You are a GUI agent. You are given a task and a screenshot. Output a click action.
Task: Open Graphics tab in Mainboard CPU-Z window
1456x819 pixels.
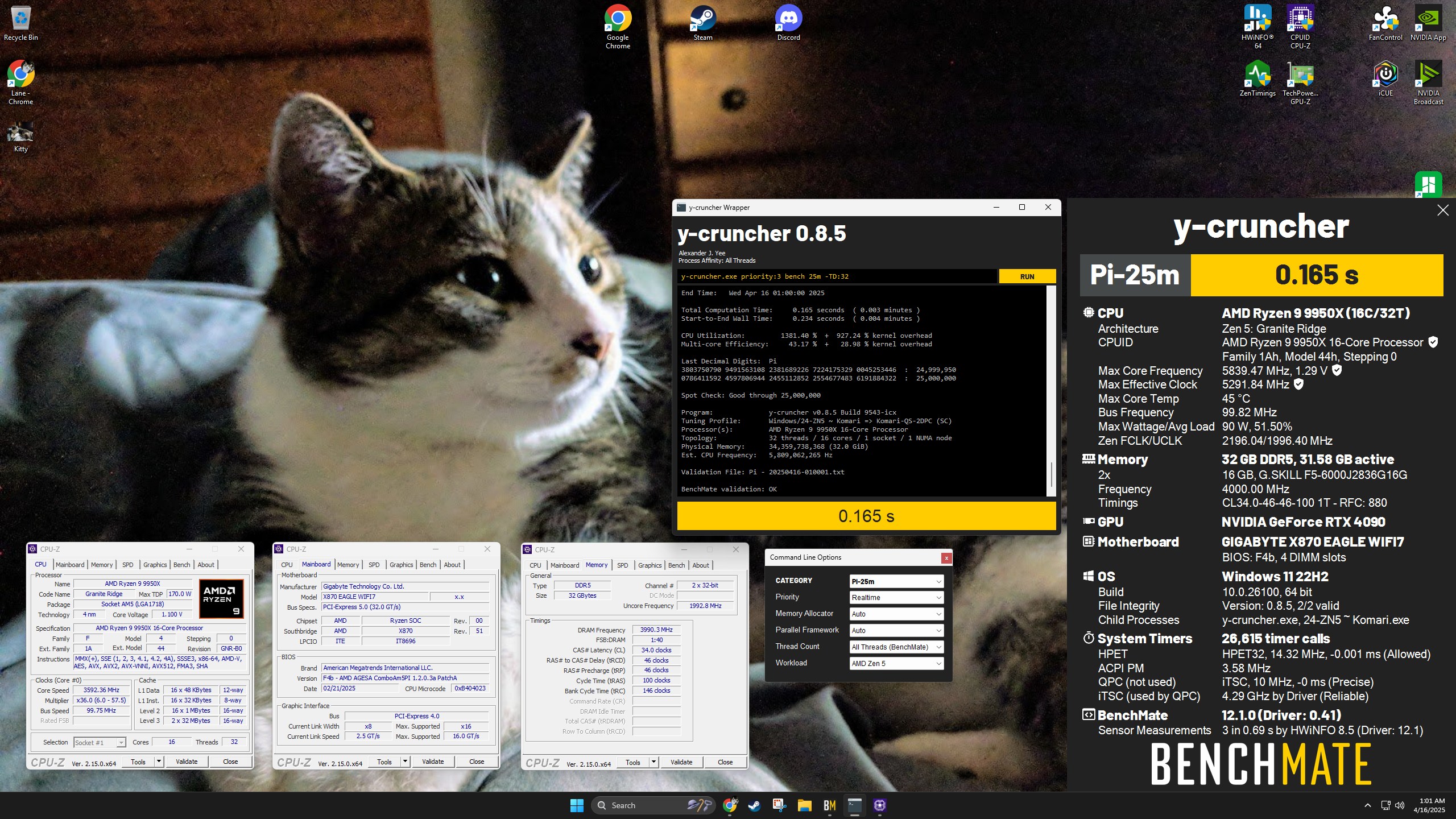[402, 565]
